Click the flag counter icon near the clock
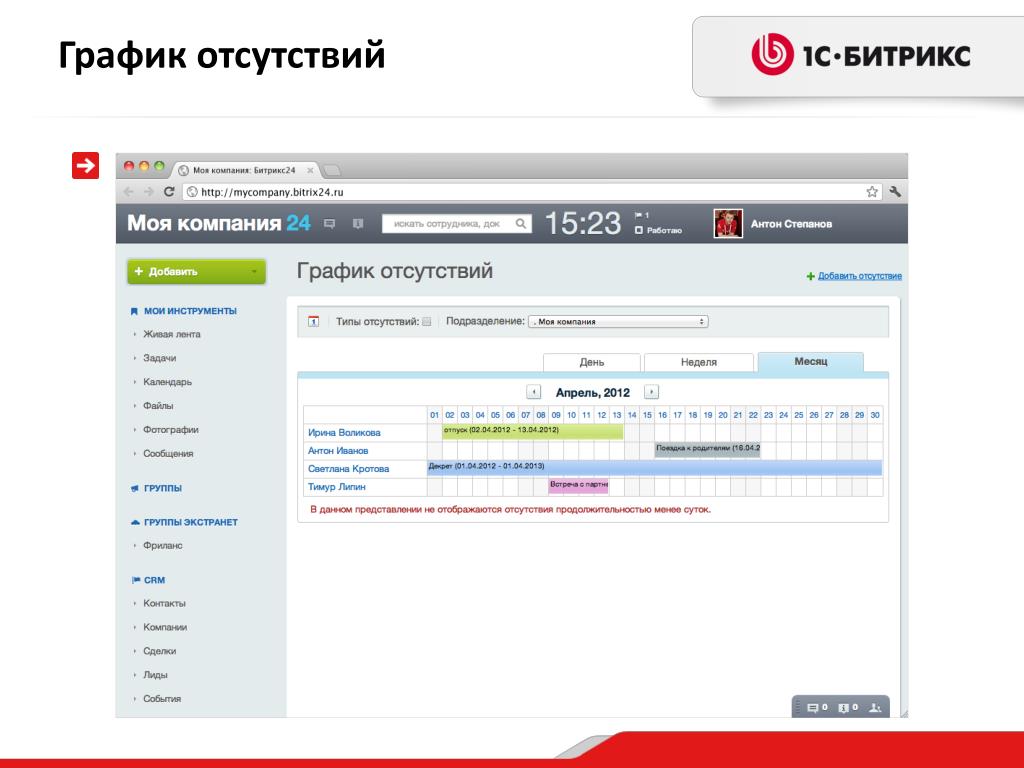This screenshot has width=1024, height=768. pos(642,215)
